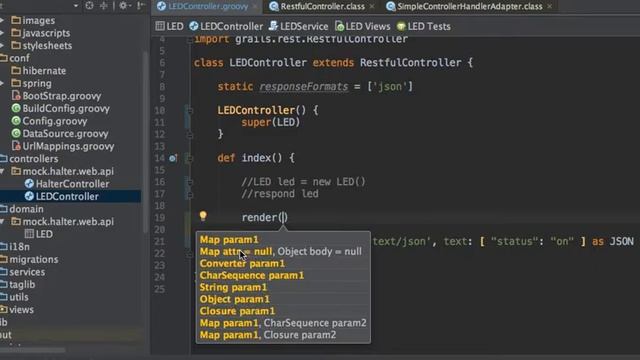Collapse mock.halter.web.api under controllers

click(2, 171)
